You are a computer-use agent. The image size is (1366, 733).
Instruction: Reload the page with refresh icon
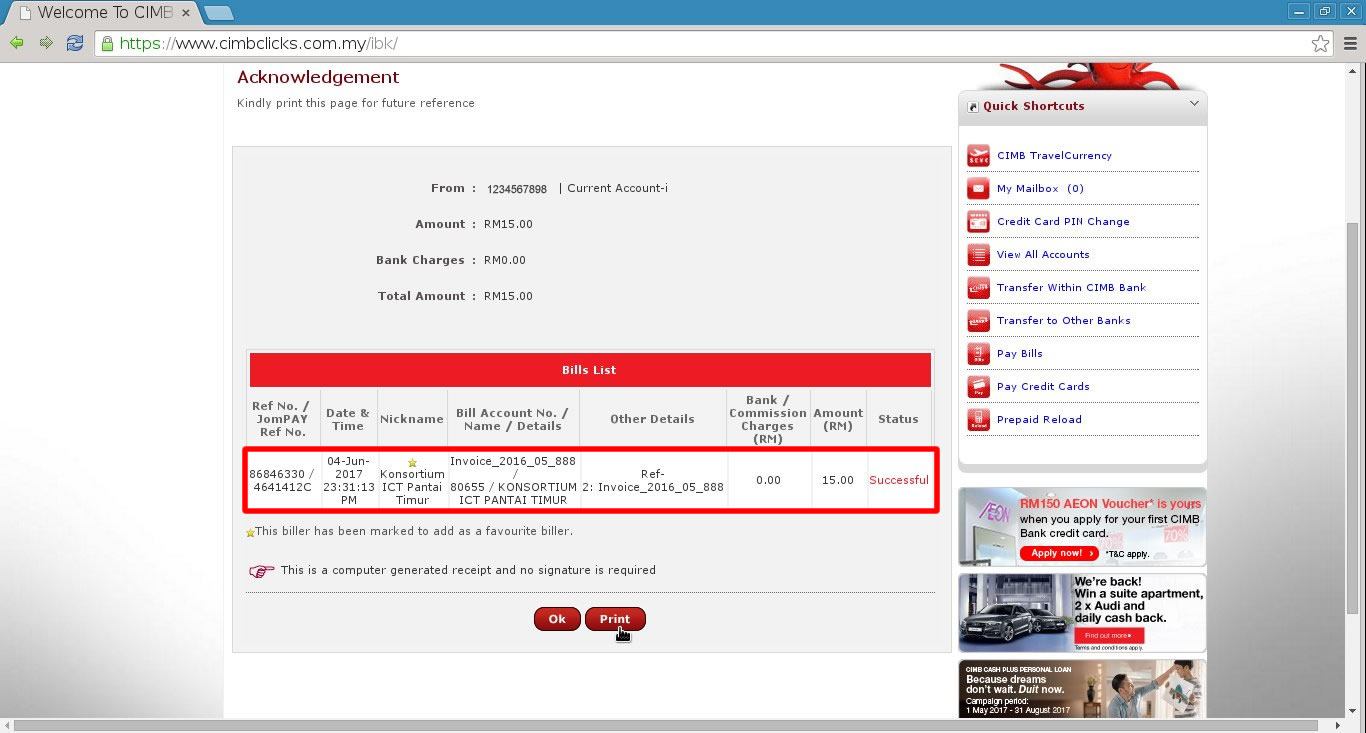pyautogui.click(x=75, y=43)
